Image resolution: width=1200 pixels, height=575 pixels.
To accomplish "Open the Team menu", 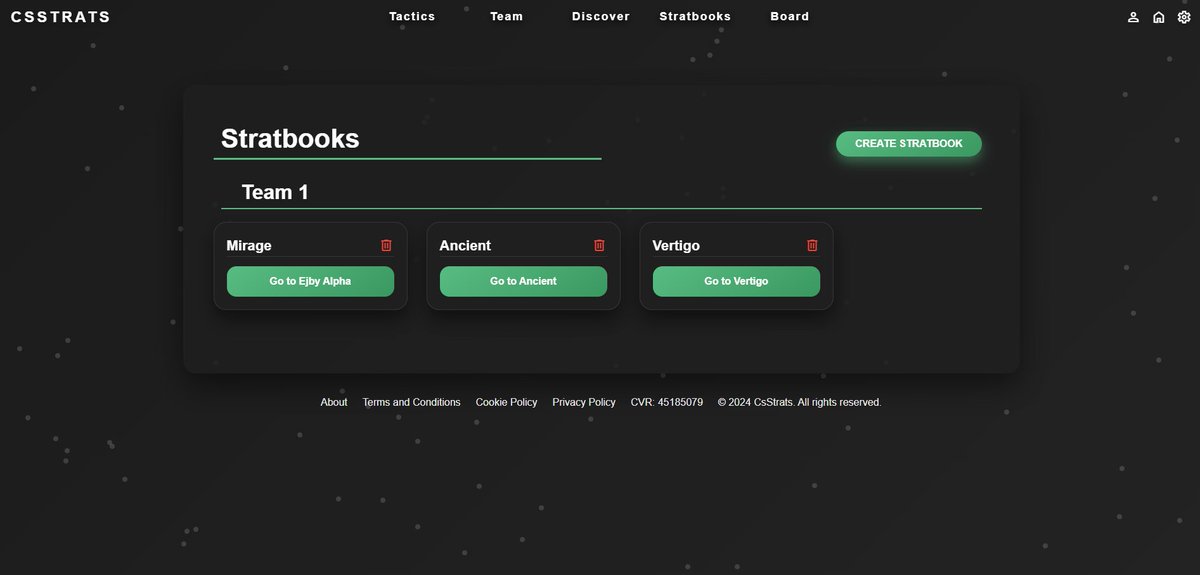I will click(x=506, y=16).
